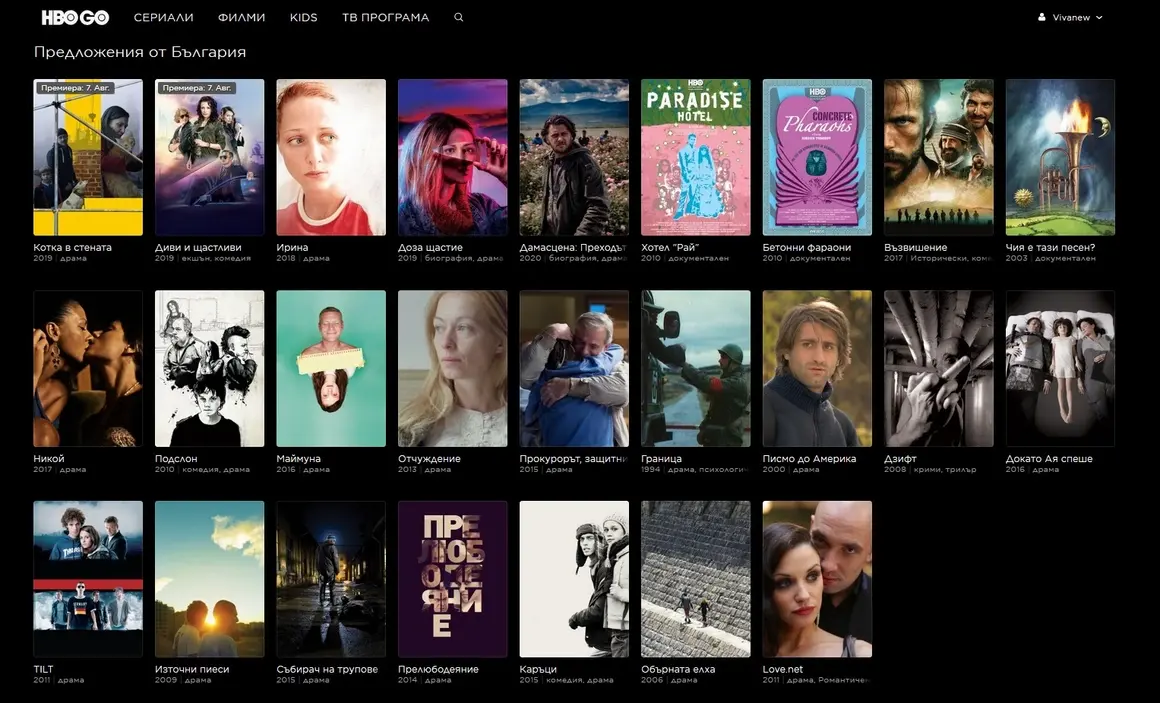Open the "Love.net" title link
This screenshot has width=1160, height=703.
785,668
